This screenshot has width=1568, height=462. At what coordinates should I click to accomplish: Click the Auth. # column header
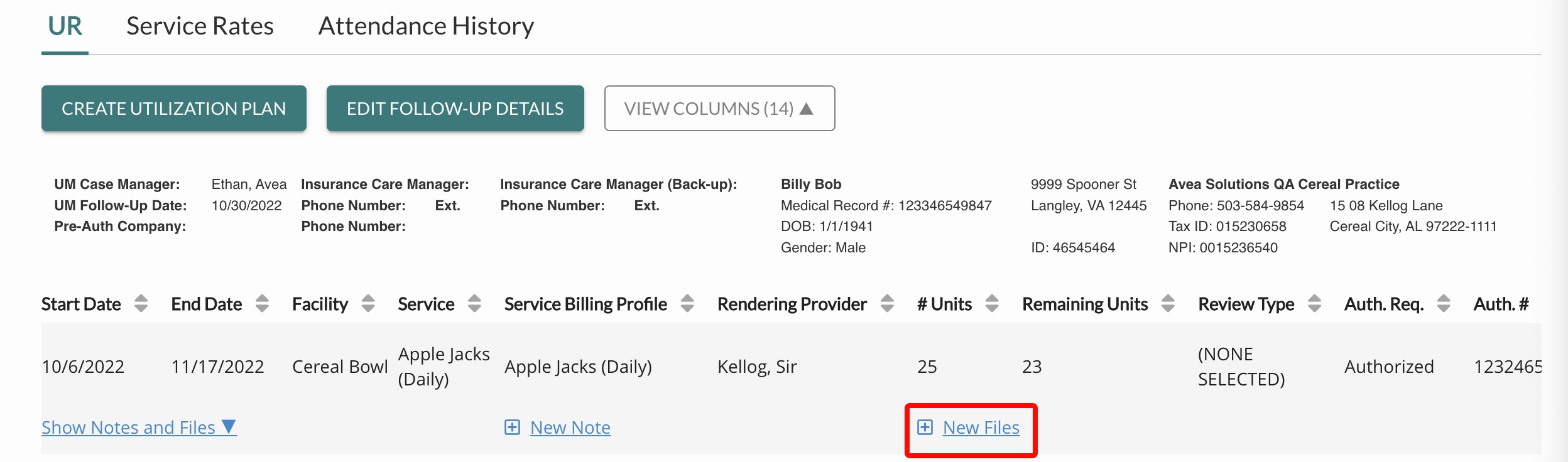coord(1501,304)
